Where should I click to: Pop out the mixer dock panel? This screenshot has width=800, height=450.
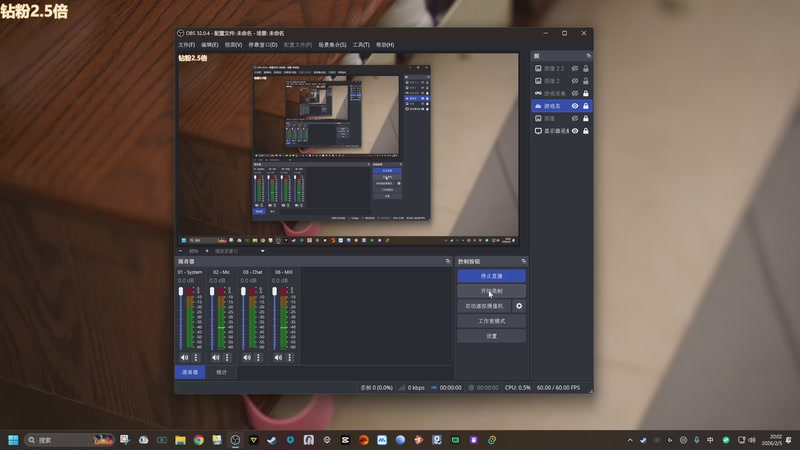(x=448, y=261)
